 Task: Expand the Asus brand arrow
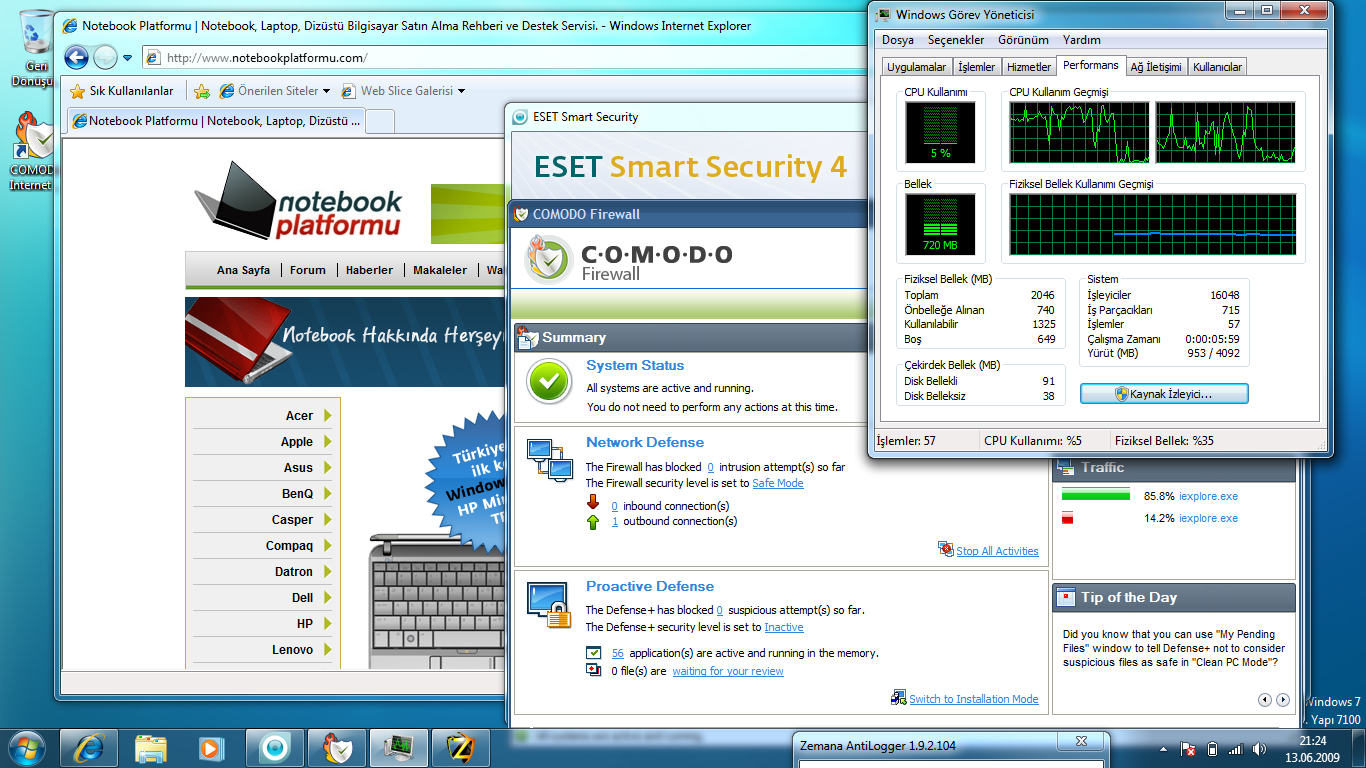(327, 468)
